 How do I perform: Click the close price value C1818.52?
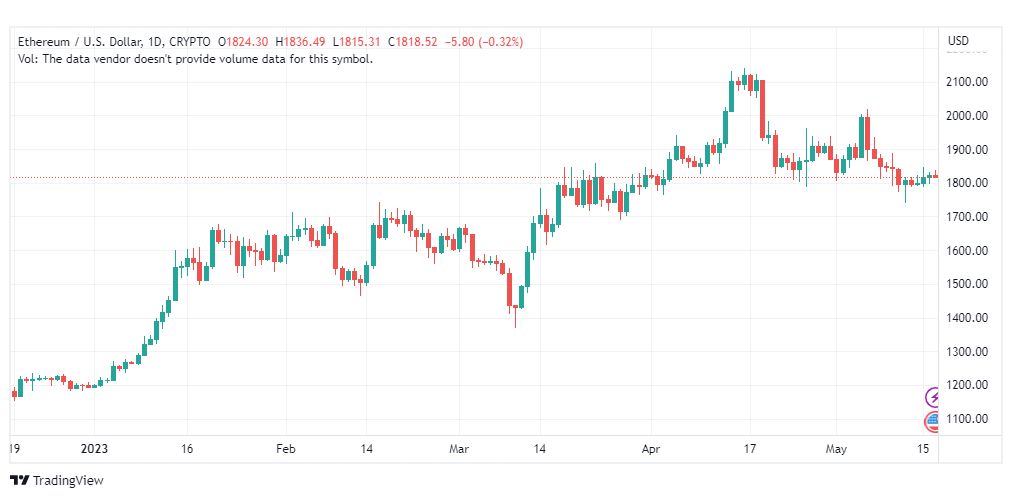click(412, 41)
